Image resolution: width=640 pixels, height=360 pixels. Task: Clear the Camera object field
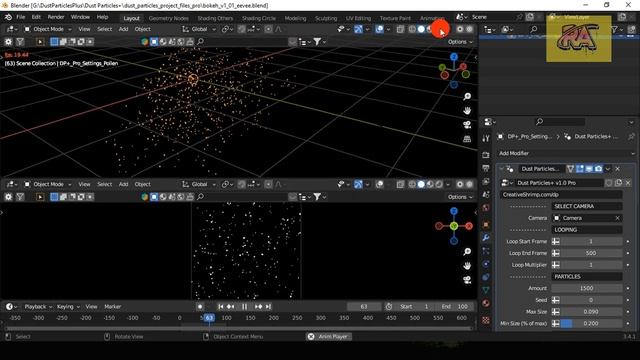tap(618, 218)
